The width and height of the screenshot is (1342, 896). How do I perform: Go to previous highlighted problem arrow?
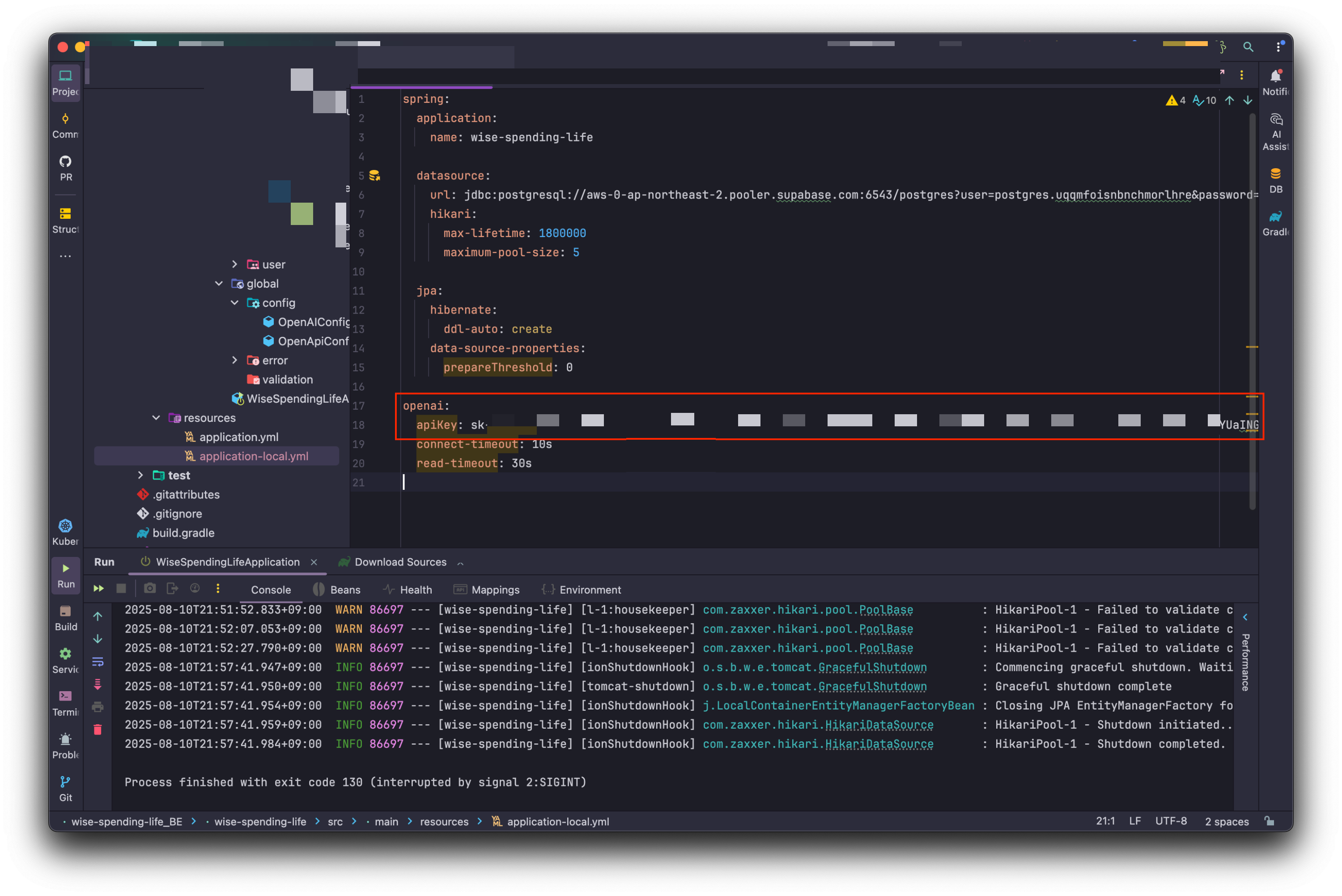coord(1229,101)
